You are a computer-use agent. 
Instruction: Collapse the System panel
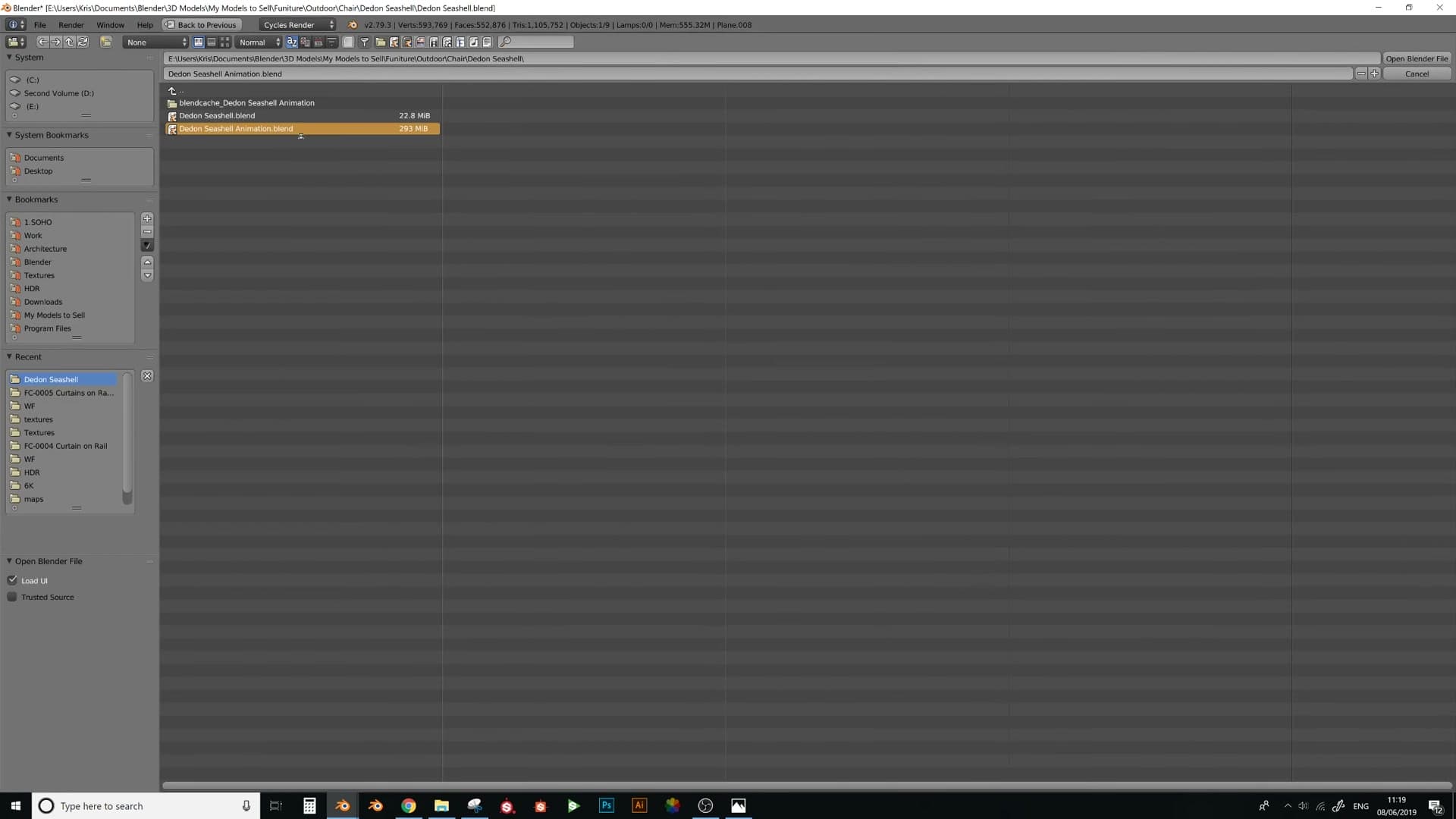(x=9, y=58)
